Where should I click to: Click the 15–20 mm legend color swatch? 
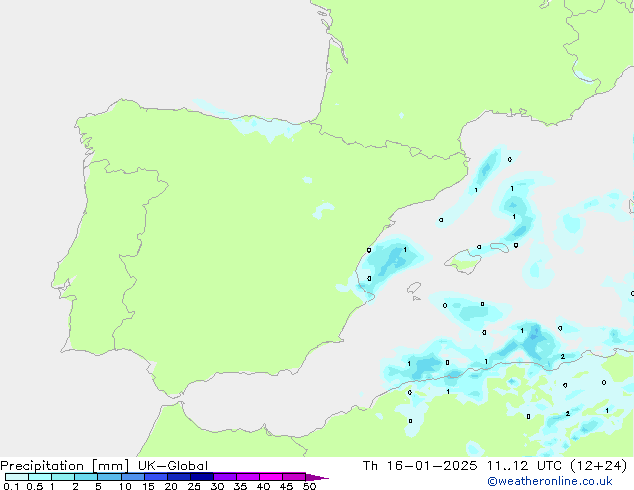pos(156,477)
